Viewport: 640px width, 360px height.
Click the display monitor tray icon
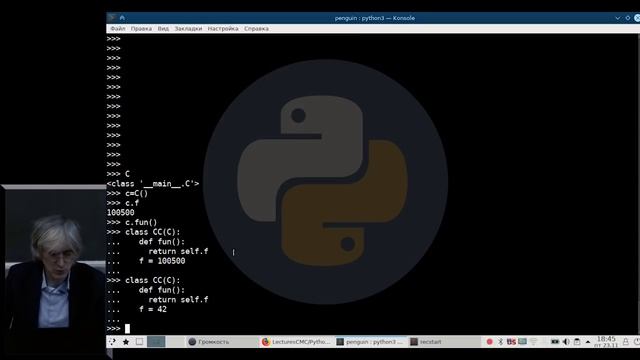(x=522, y=341)
